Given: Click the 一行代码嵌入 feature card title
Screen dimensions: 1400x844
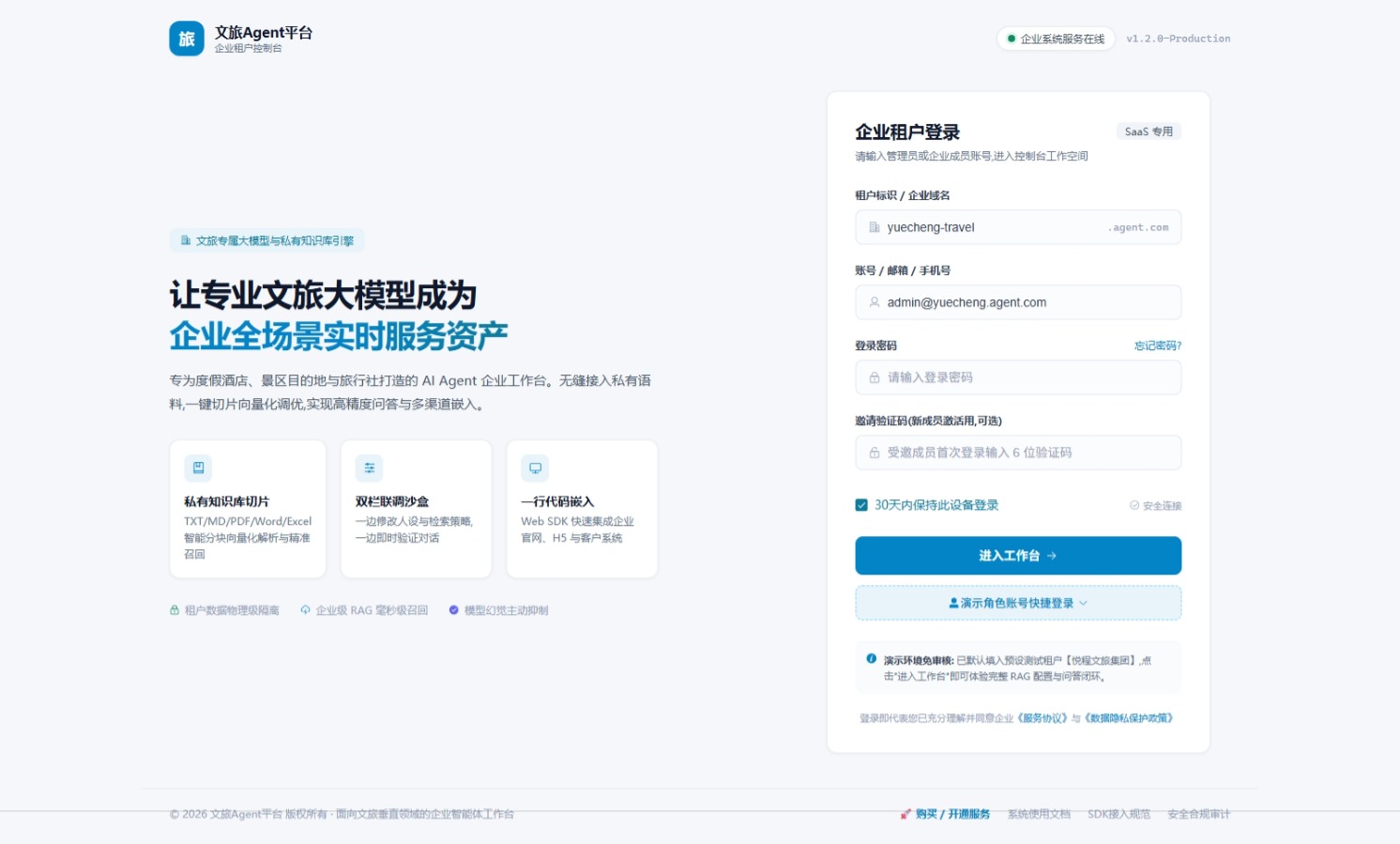Looking at the screenshot, I should tap(557, 501).
